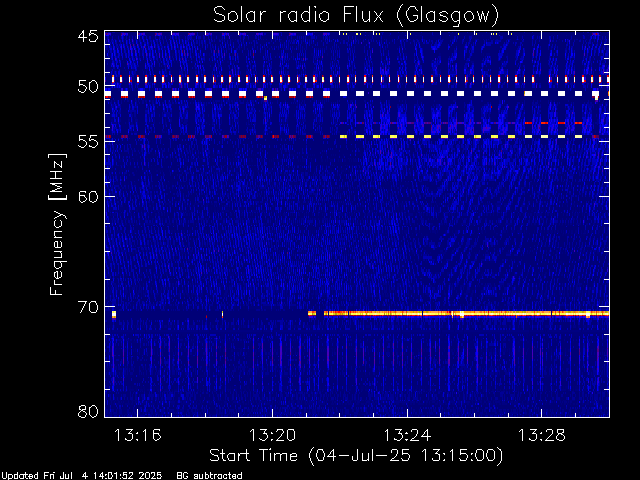Click the yellow dashed band near 55 MHz
This screenshot has width=640, height=480.
tap(461, 136)
